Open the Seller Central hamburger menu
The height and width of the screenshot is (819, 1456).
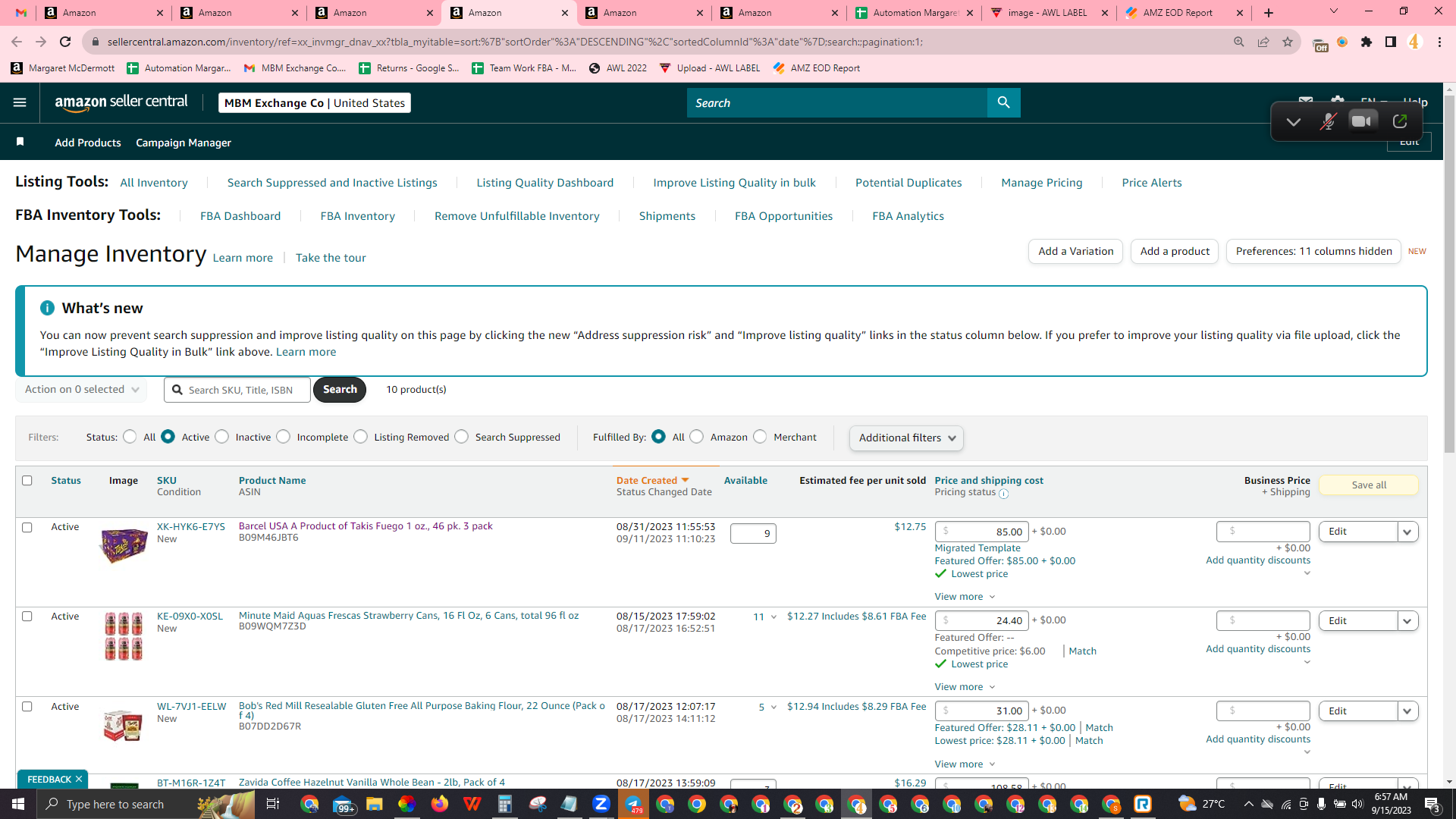tap(20, 102)
